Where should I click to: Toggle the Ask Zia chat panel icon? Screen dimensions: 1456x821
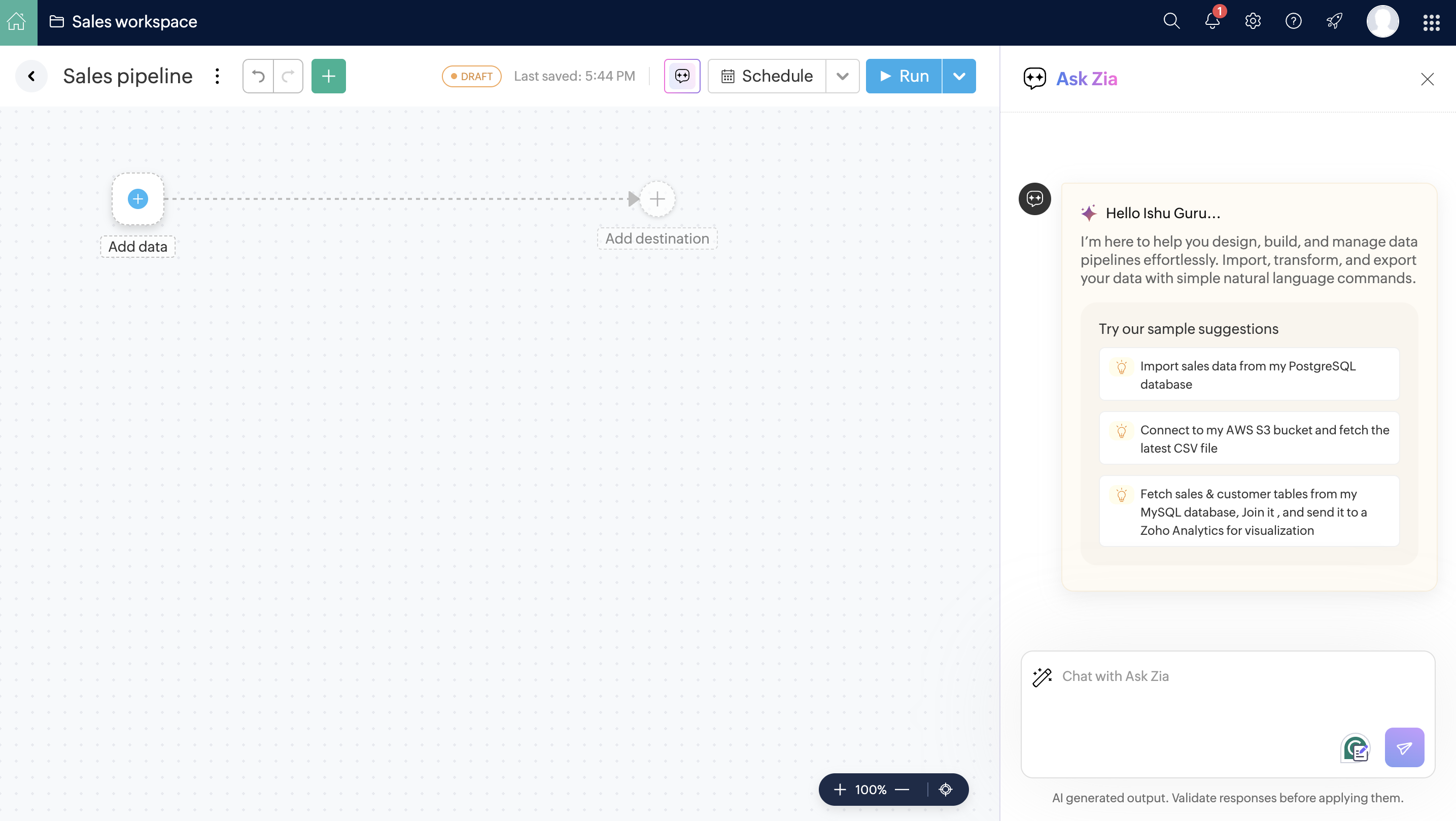[x=682, y=76]
